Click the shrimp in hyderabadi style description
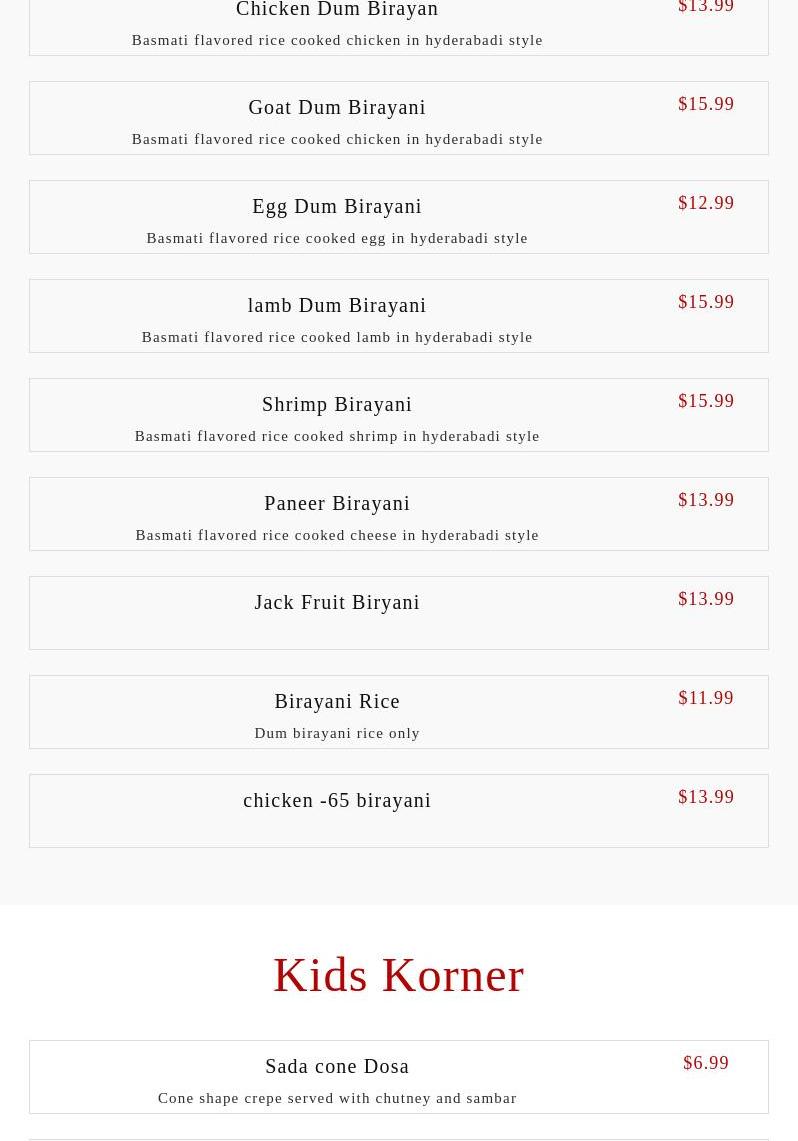 337,436
